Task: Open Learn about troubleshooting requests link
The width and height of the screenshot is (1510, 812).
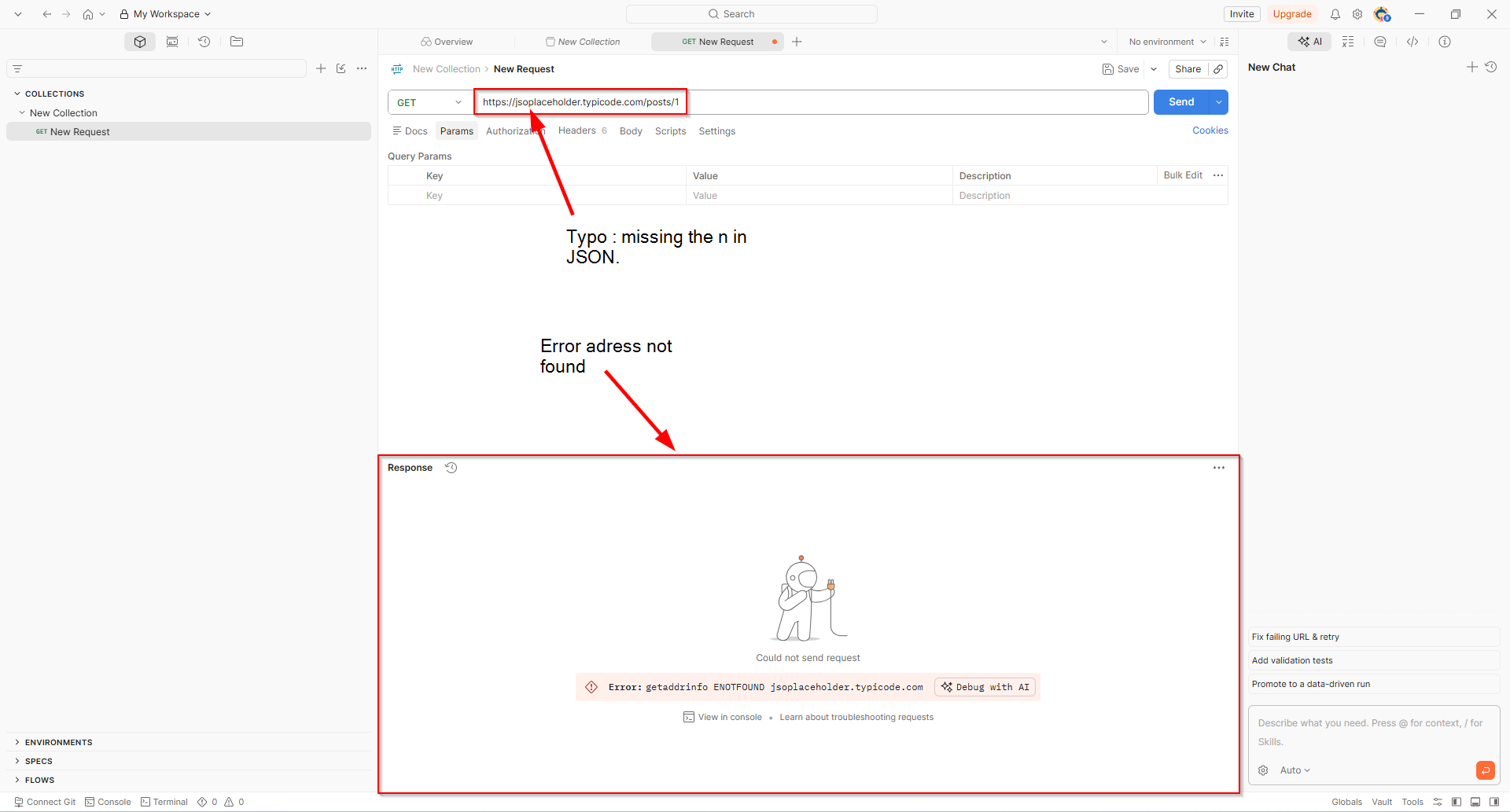Action: click(x=856, y=717)
